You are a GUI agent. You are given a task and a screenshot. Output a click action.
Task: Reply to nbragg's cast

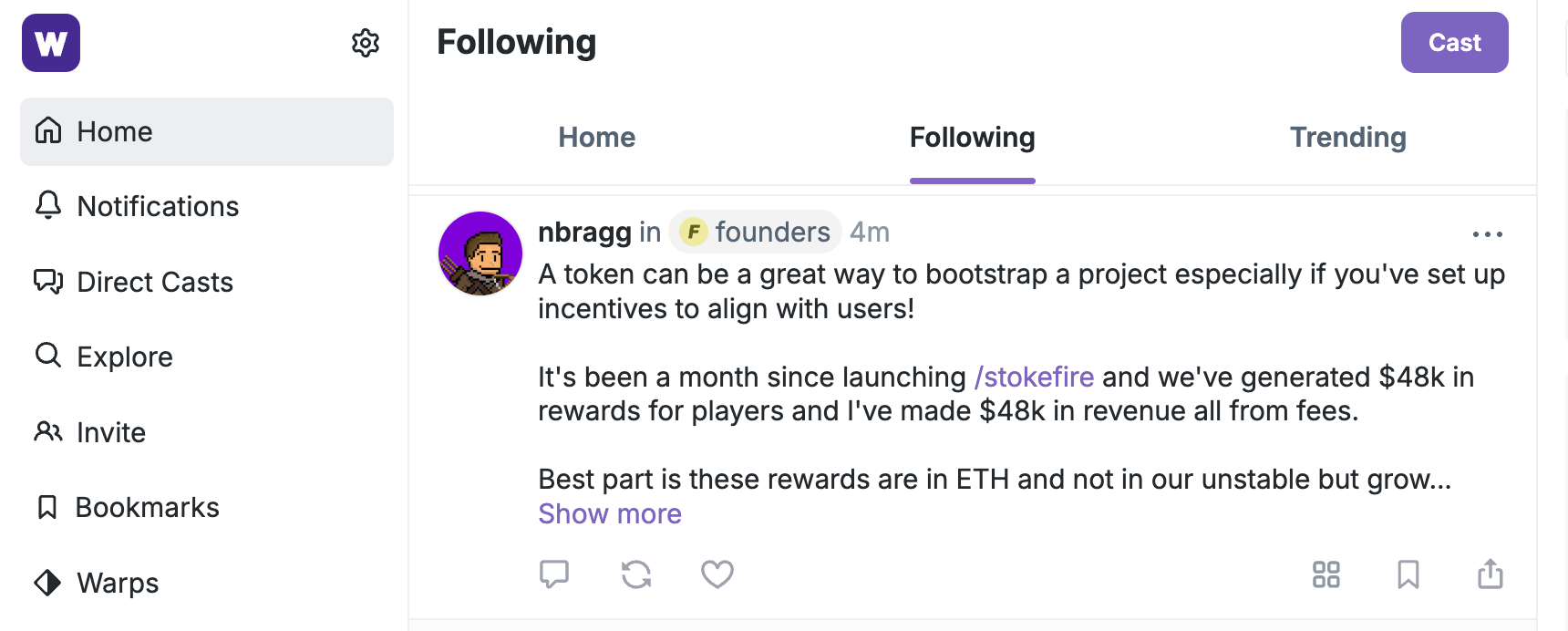tap(554, 574)
